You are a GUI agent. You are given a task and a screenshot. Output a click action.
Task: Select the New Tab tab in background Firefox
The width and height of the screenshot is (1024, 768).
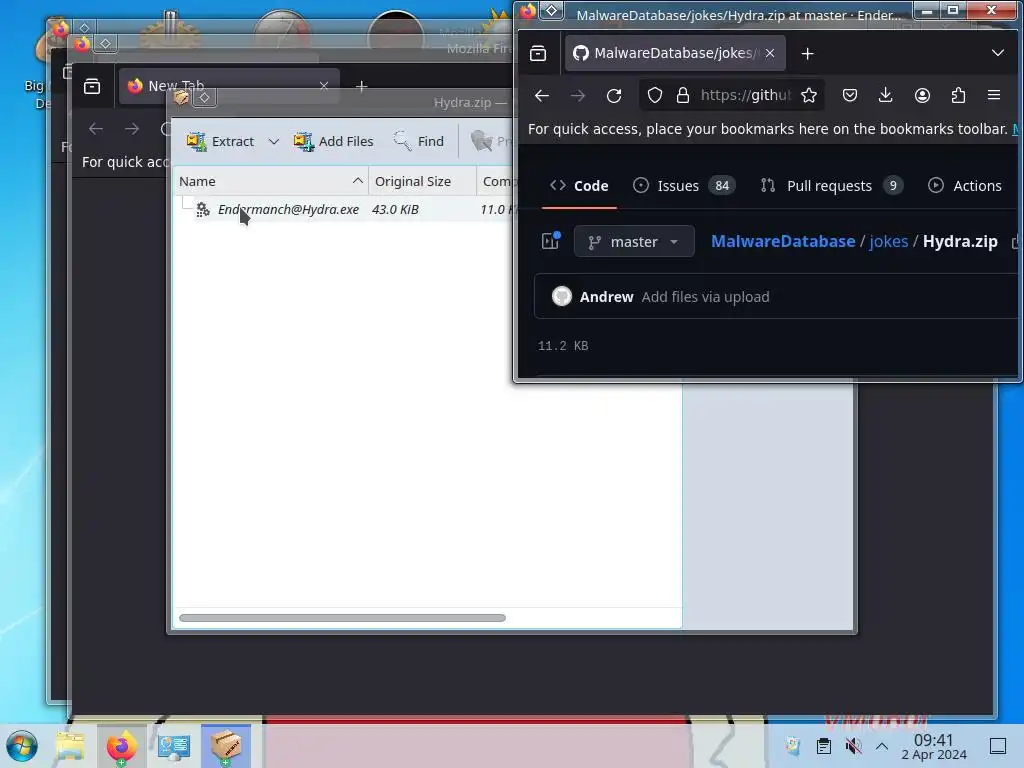tap(229, 86)
